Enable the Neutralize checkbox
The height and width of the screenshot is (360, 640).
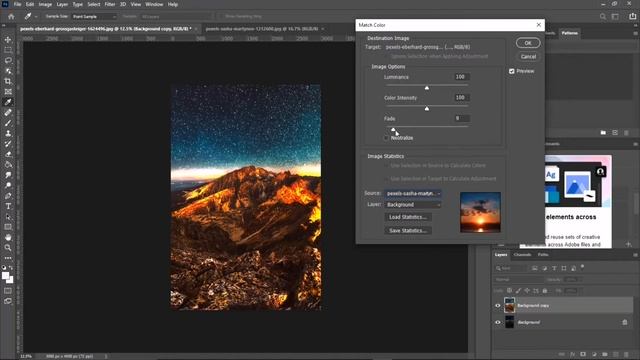(x=386, y=138)
